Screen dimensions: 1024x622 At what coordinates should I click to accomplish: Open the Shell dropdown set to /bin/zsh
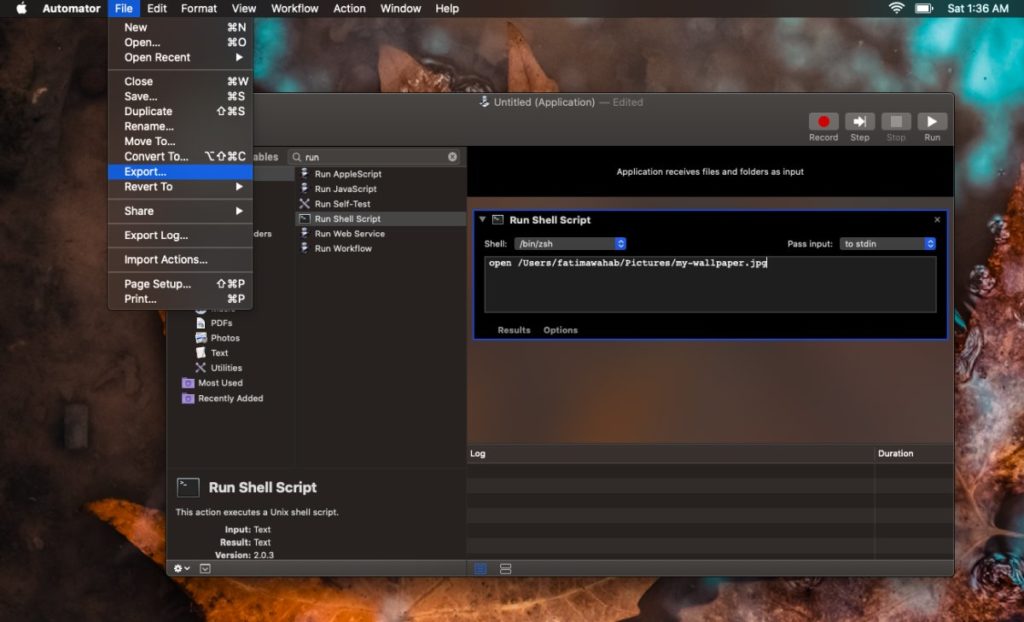[x=570, y=243]
